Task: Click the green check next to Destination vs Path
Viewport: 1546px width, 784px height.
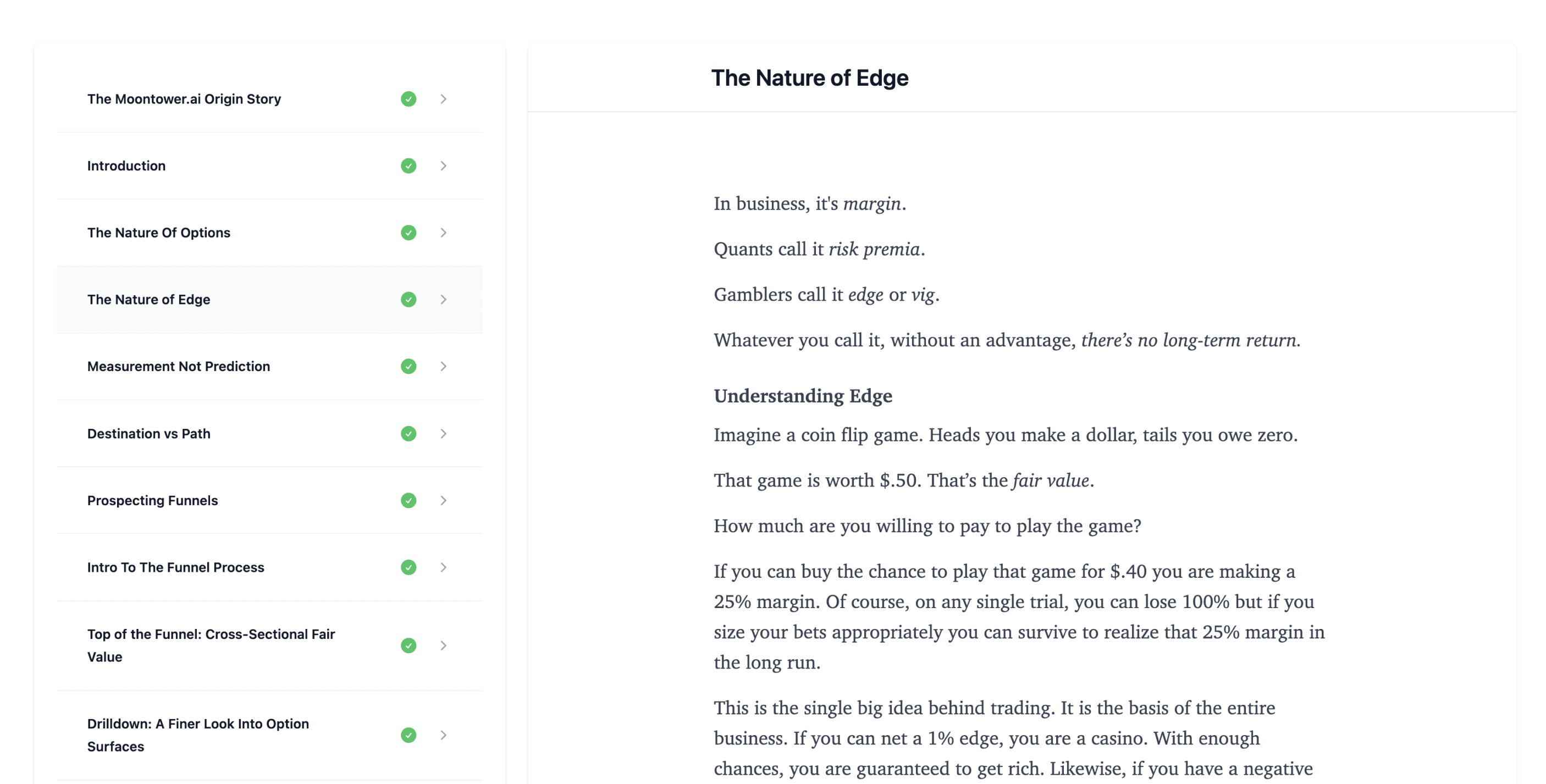Action: [408, 433]
